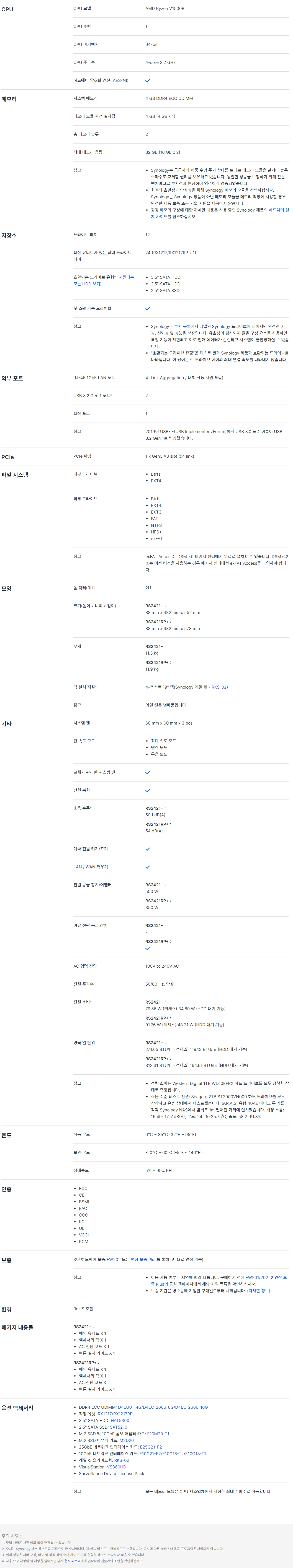This screenshot has width=293, height=1568.
Task: Click the LAN / WAN wake checkmark
Action: 147,868
